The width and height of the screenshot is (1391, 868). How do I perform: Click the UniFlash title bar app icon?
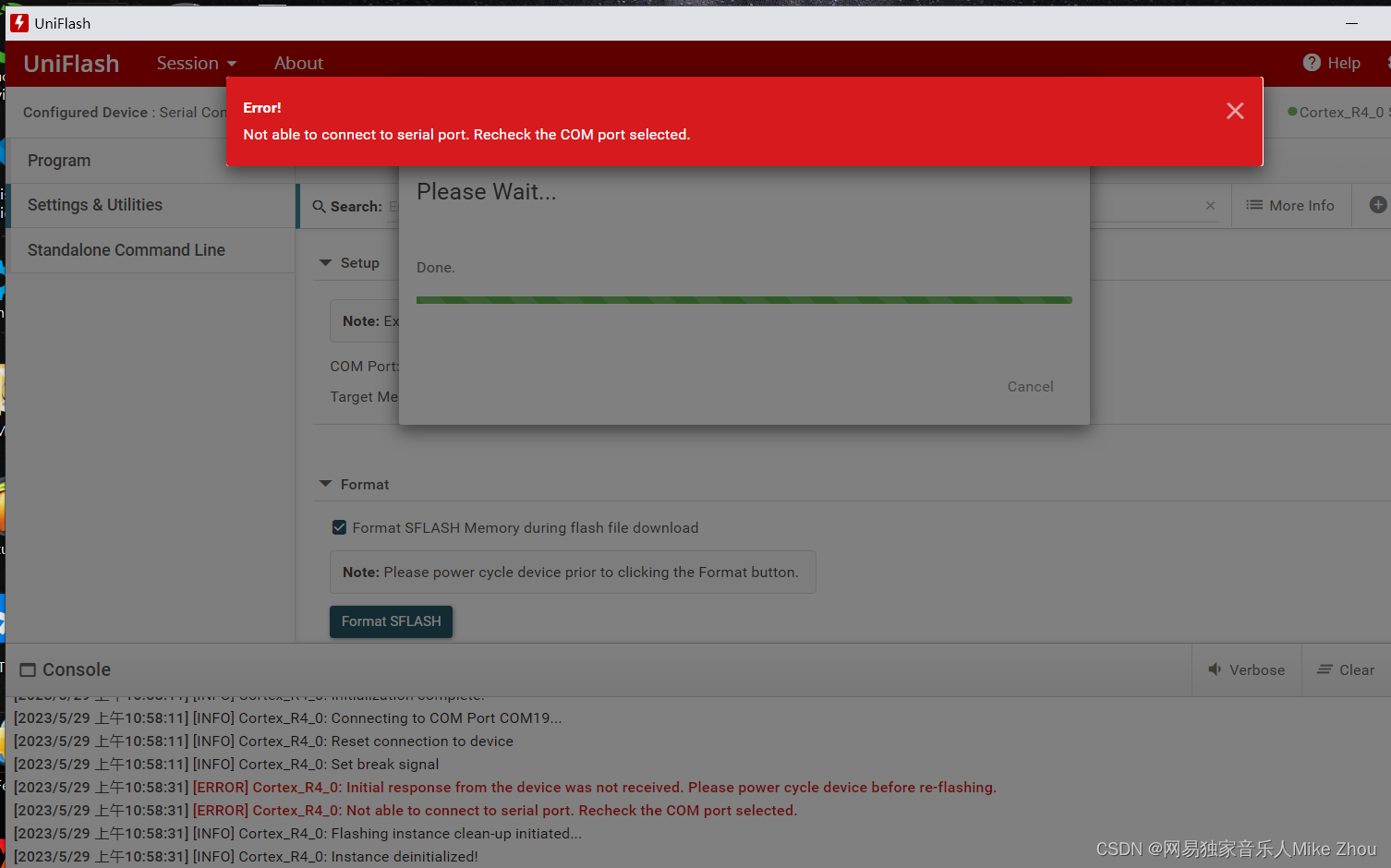[19, 23]
